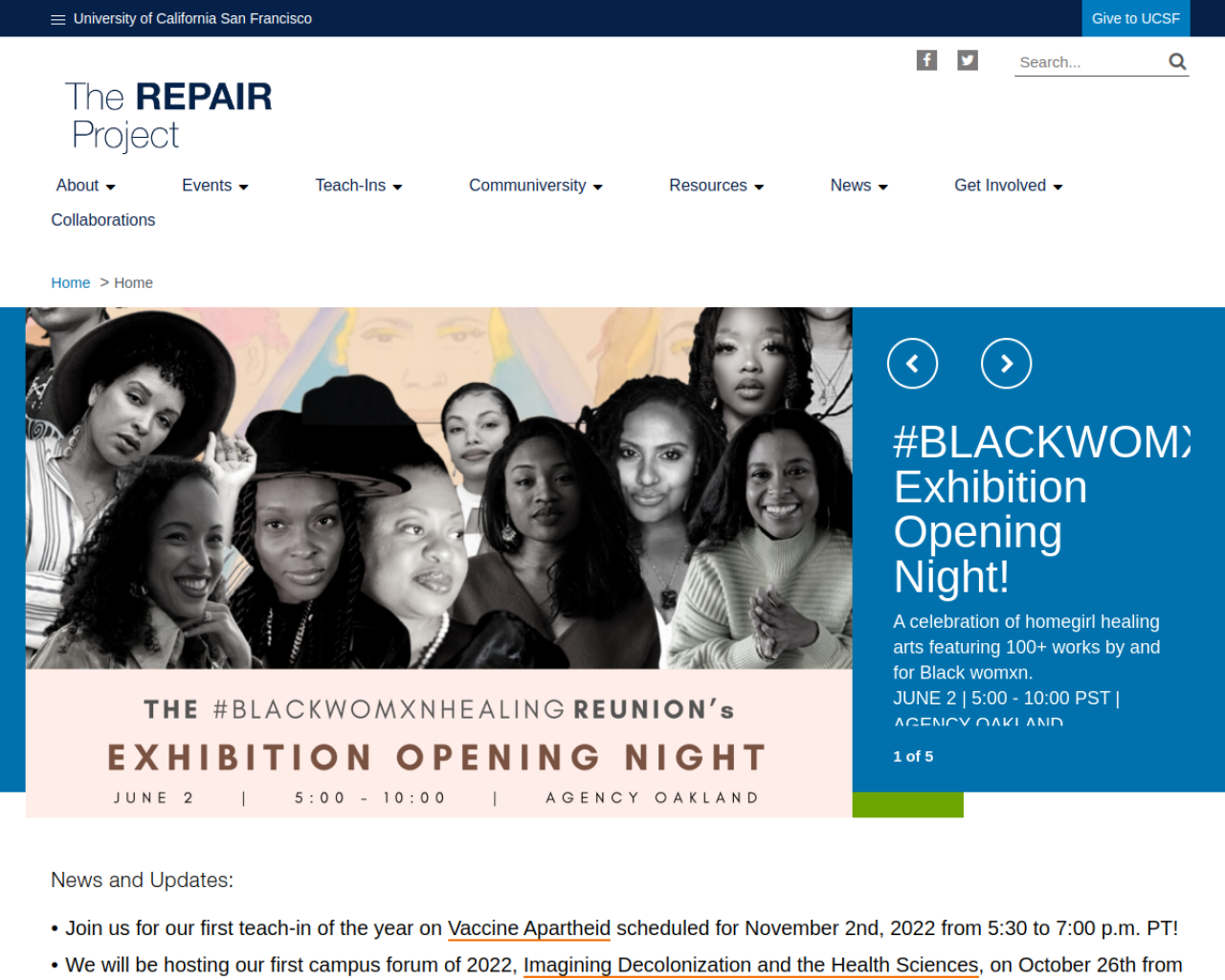This screenshot has width=1225, height=980.
Task: Click the Home breadcrumb link
Action: click(71, 283)
